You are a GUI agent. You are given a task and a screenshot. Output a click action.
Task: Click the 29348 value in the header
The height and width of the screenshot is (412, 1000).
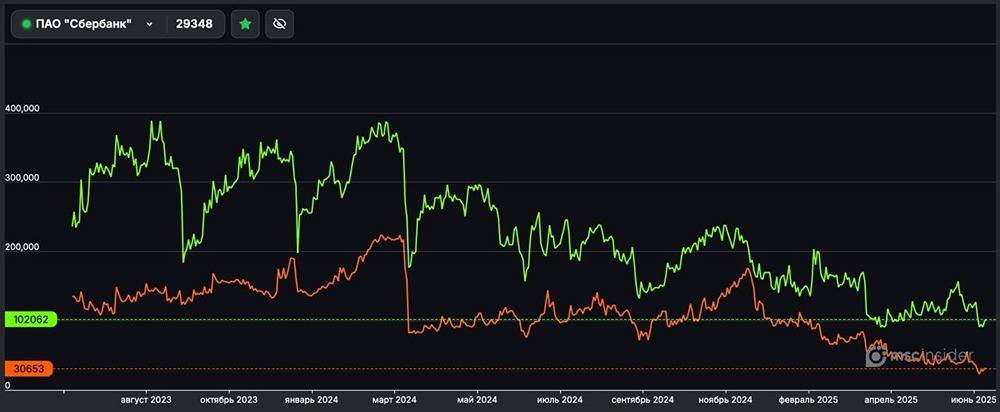[x=195, y=24]
